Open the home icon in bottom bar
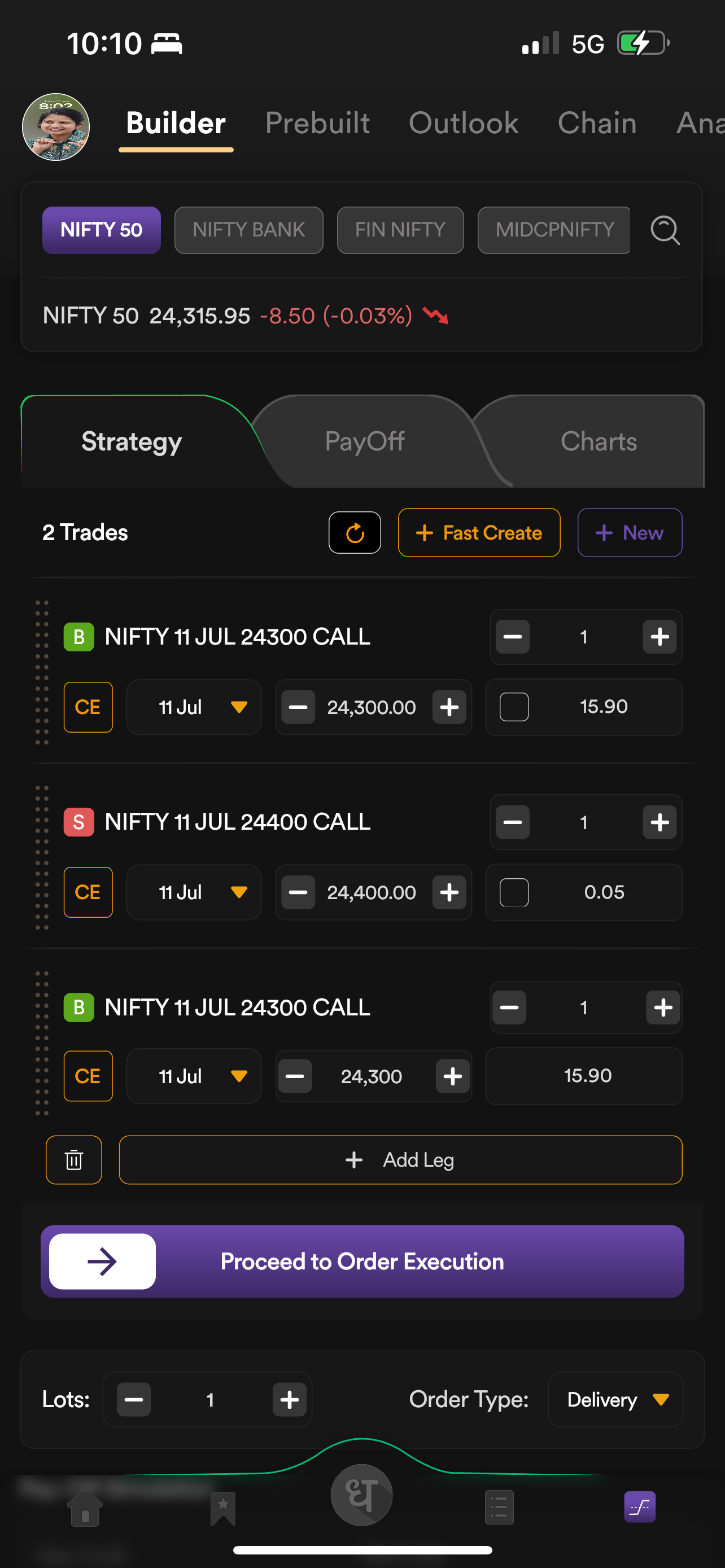 pyautogui.click(x=85, y=1508)
